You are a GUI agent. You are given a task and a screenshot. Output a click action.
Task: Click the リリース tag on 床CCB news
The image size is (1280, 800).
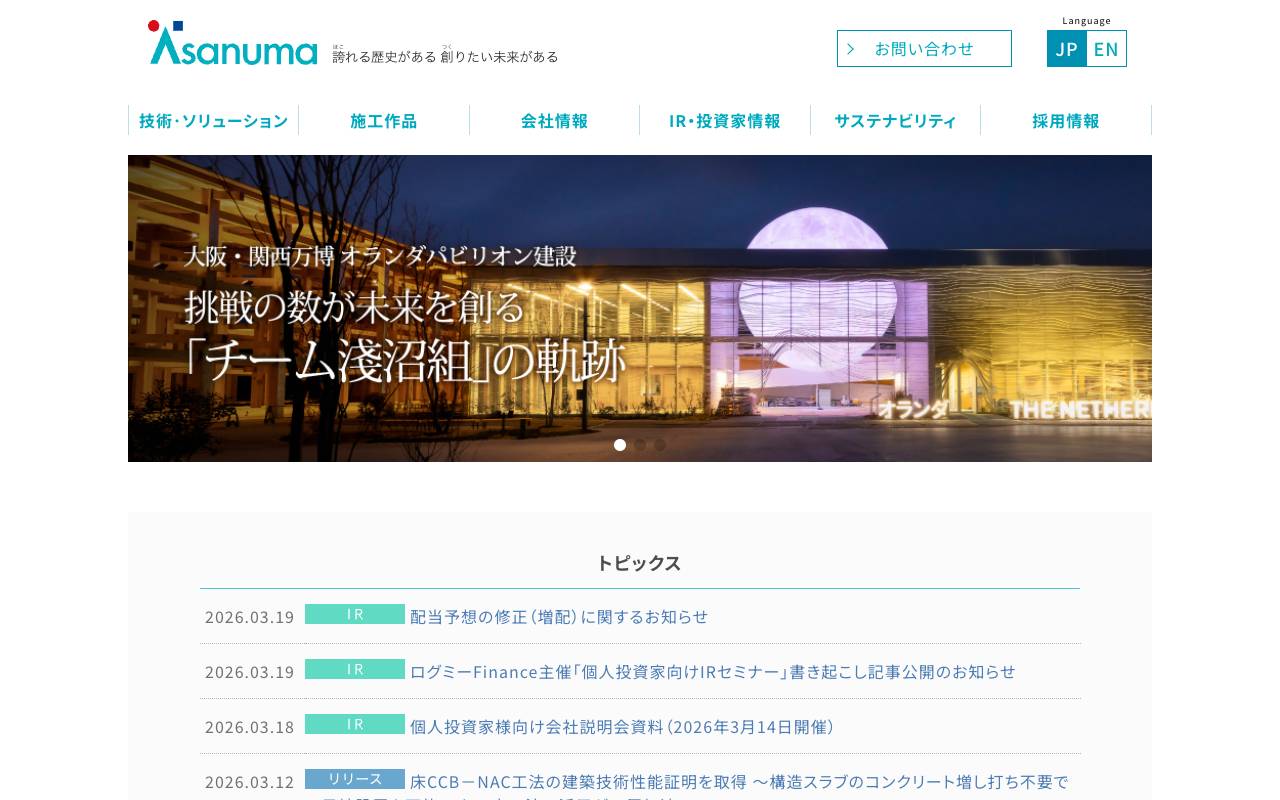pyautogui.click(x=355, y=778)
